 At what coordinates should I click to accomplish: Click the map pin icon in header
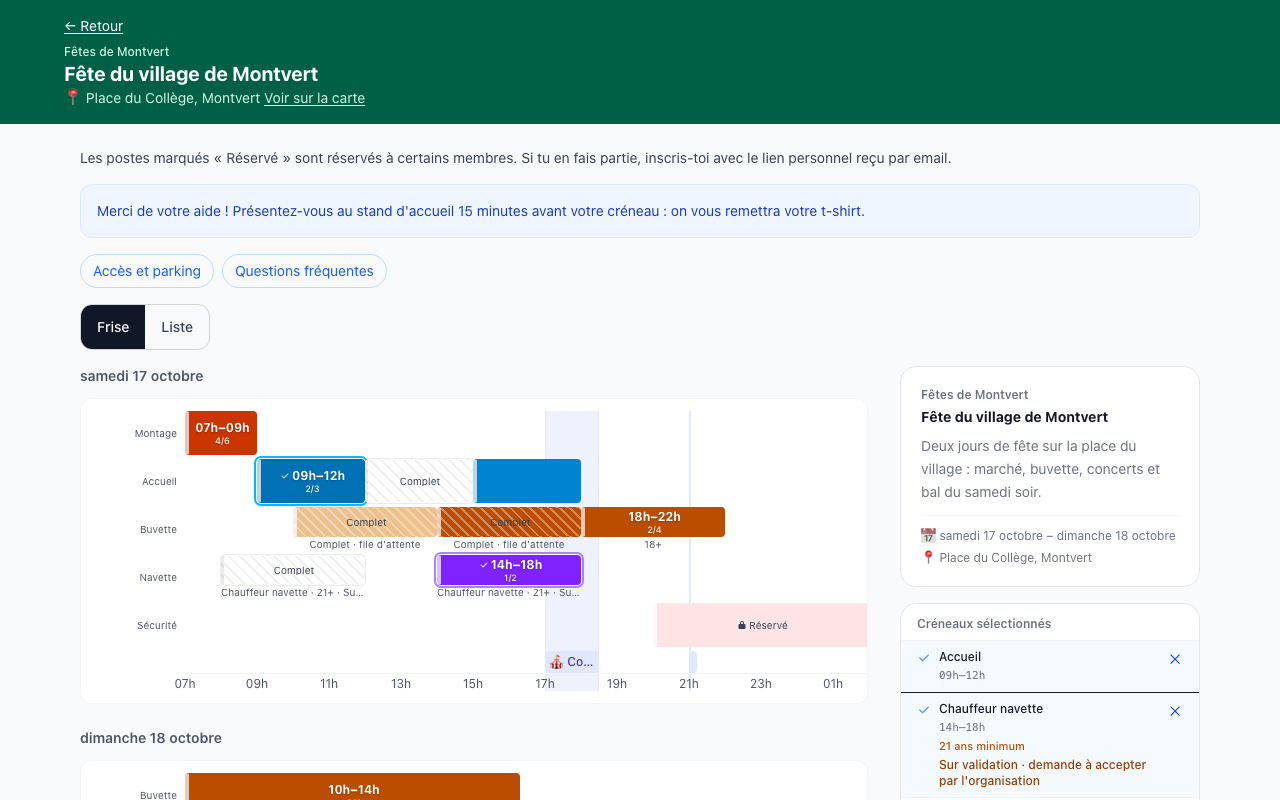point(72,98)
